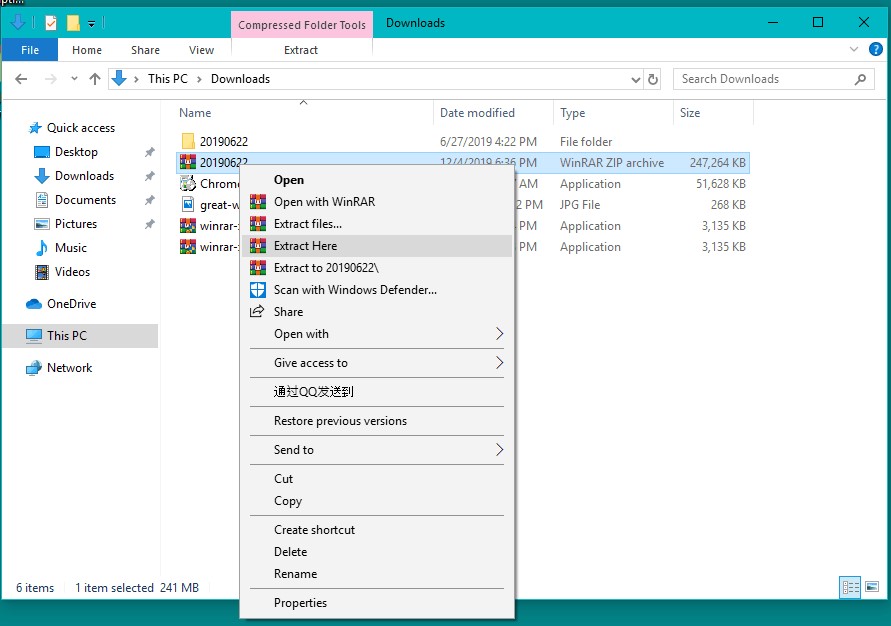Viewport: 891px width, 626px height.
Task: Click the Documents icon in sidebar
Action: point(41,200)
